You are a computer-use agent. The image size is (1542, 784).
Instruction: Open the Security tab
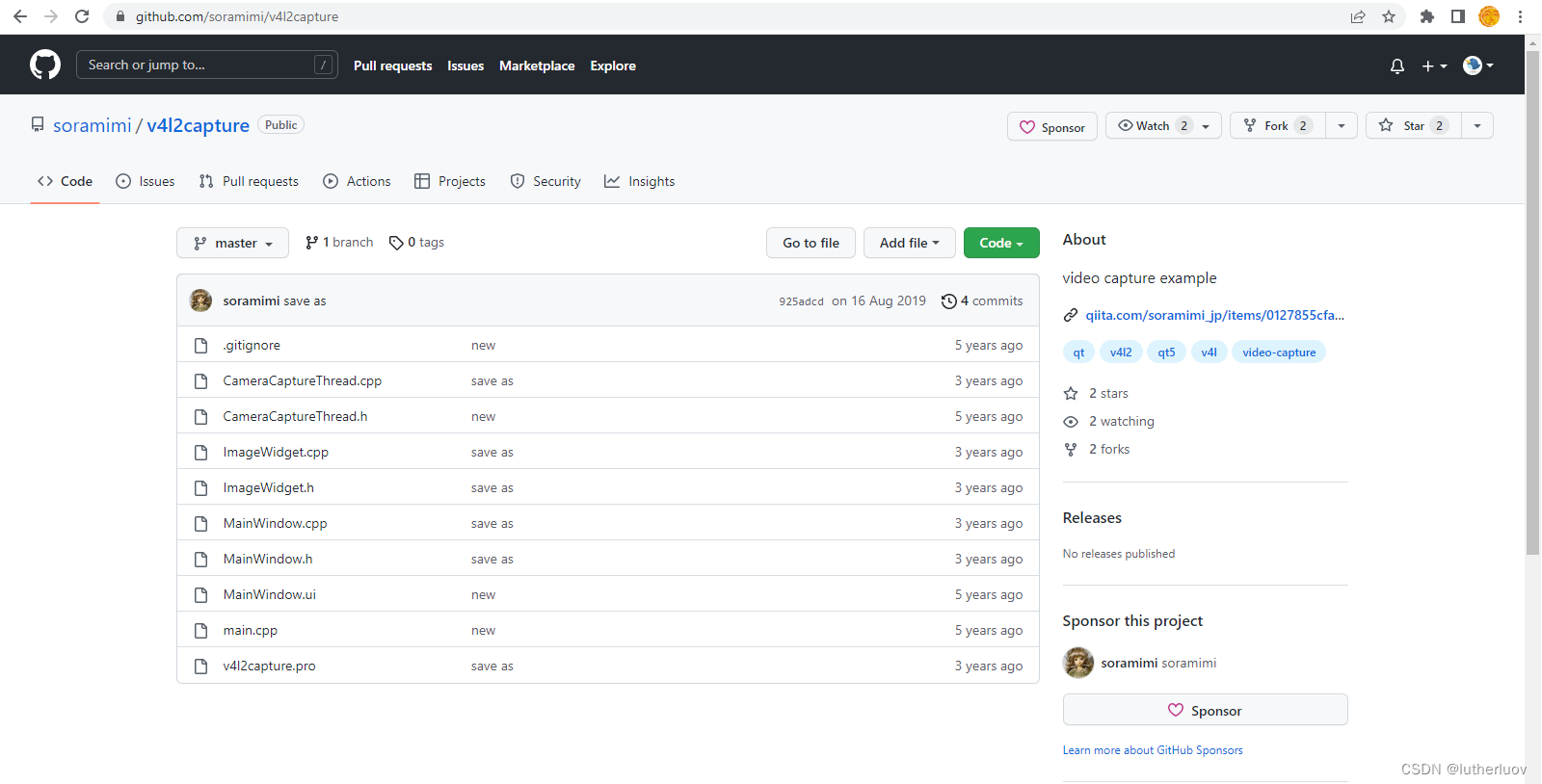(x=545, y=181)
